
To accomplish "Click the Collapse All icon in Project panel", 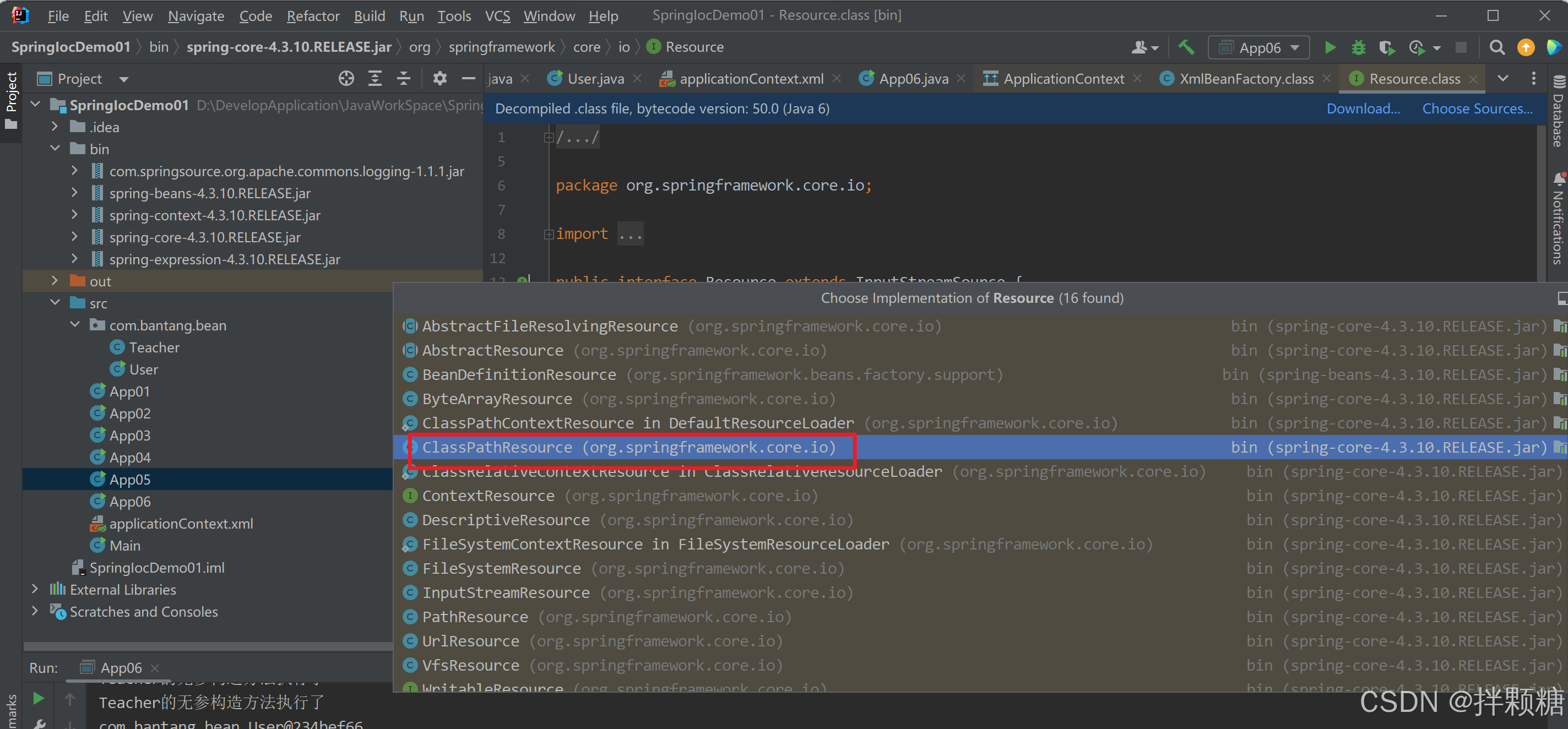I will (x=404, y=79).
